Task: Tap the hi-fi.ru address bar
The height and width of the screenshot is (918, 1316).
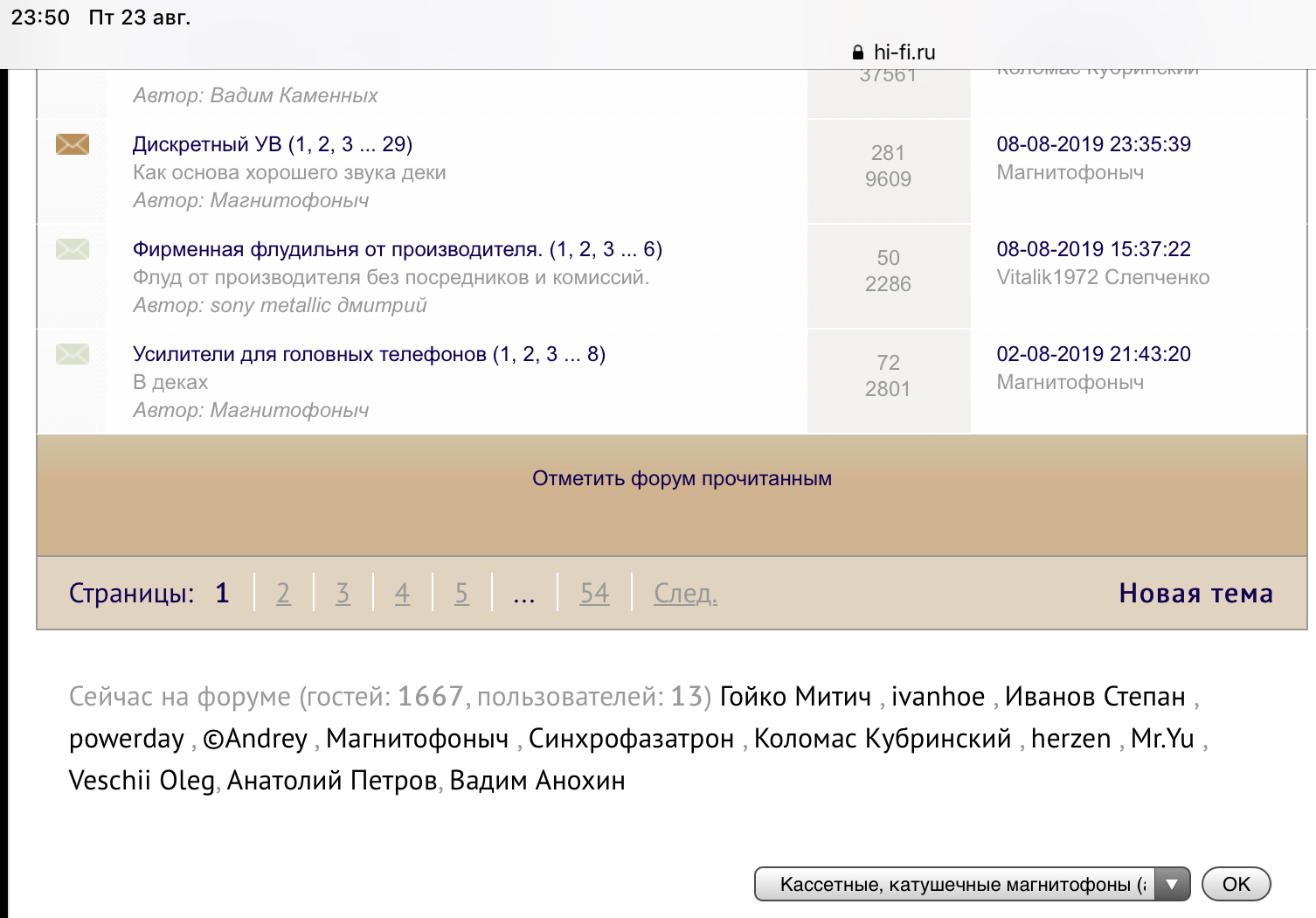Action: click(904, 52)
